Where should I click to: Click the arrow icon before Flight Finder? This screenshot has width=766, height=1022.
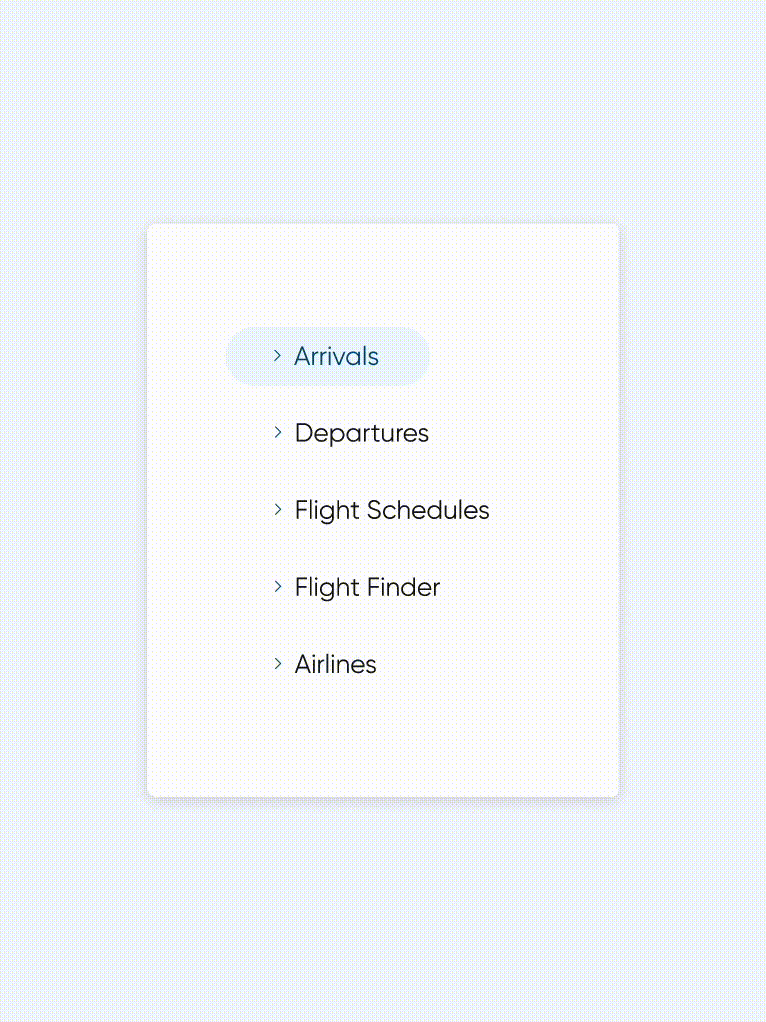(277, 587)
